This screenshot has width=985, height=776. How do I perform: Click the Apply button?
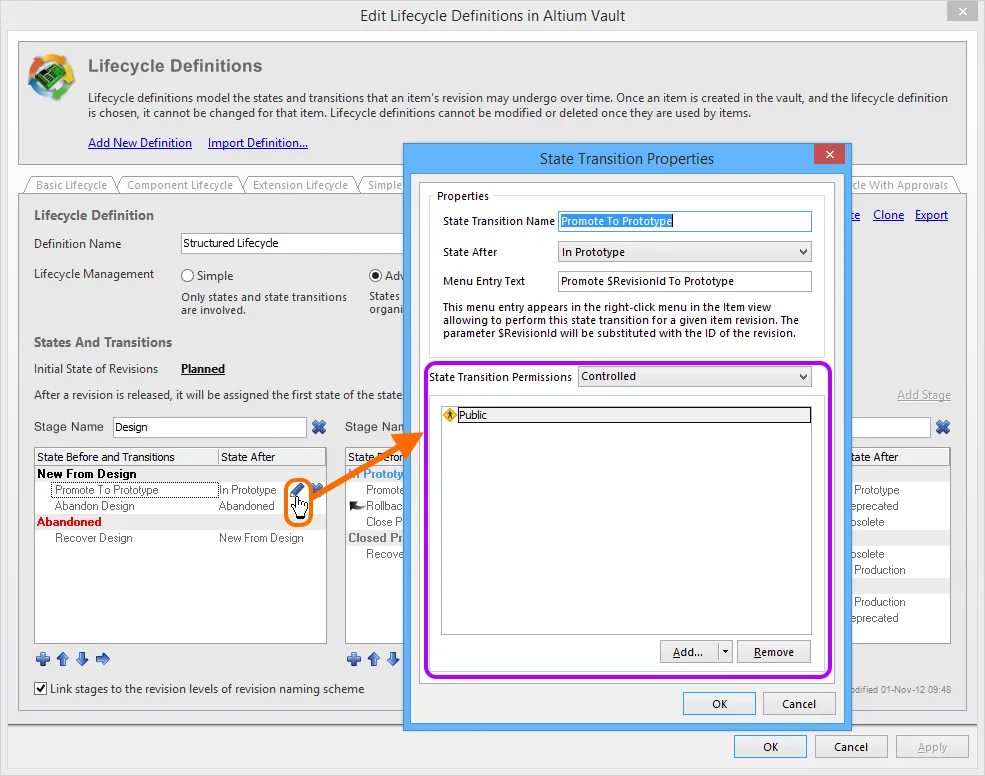pyautogui.click(x=932, y=746)
